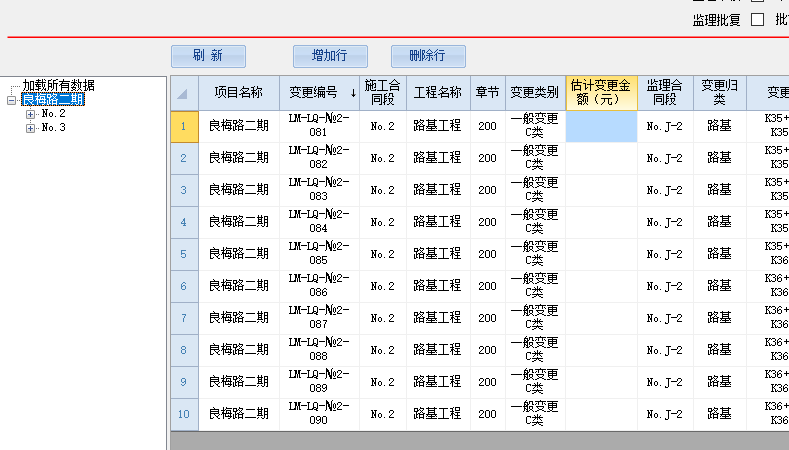
Task: Click the LM-LQ-№2-088 cell
Action: (319, 350)
